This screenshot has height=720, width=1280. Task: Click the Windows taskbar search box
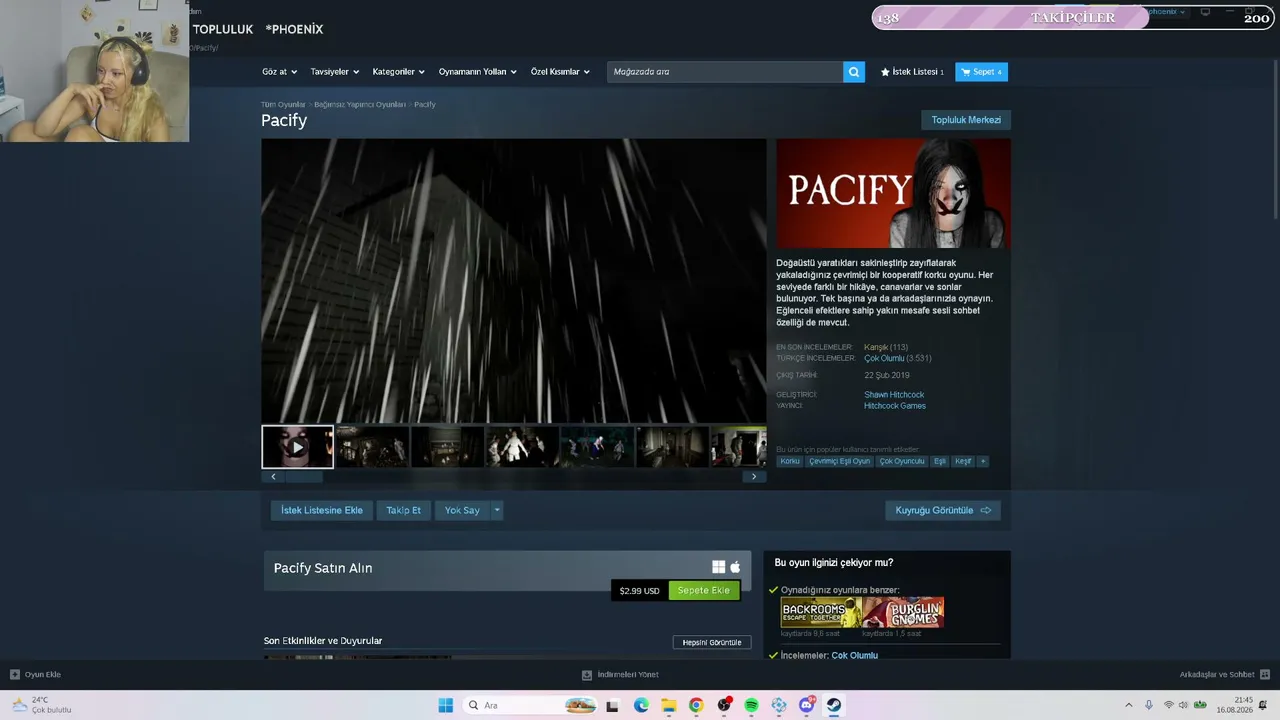point(533,705)
